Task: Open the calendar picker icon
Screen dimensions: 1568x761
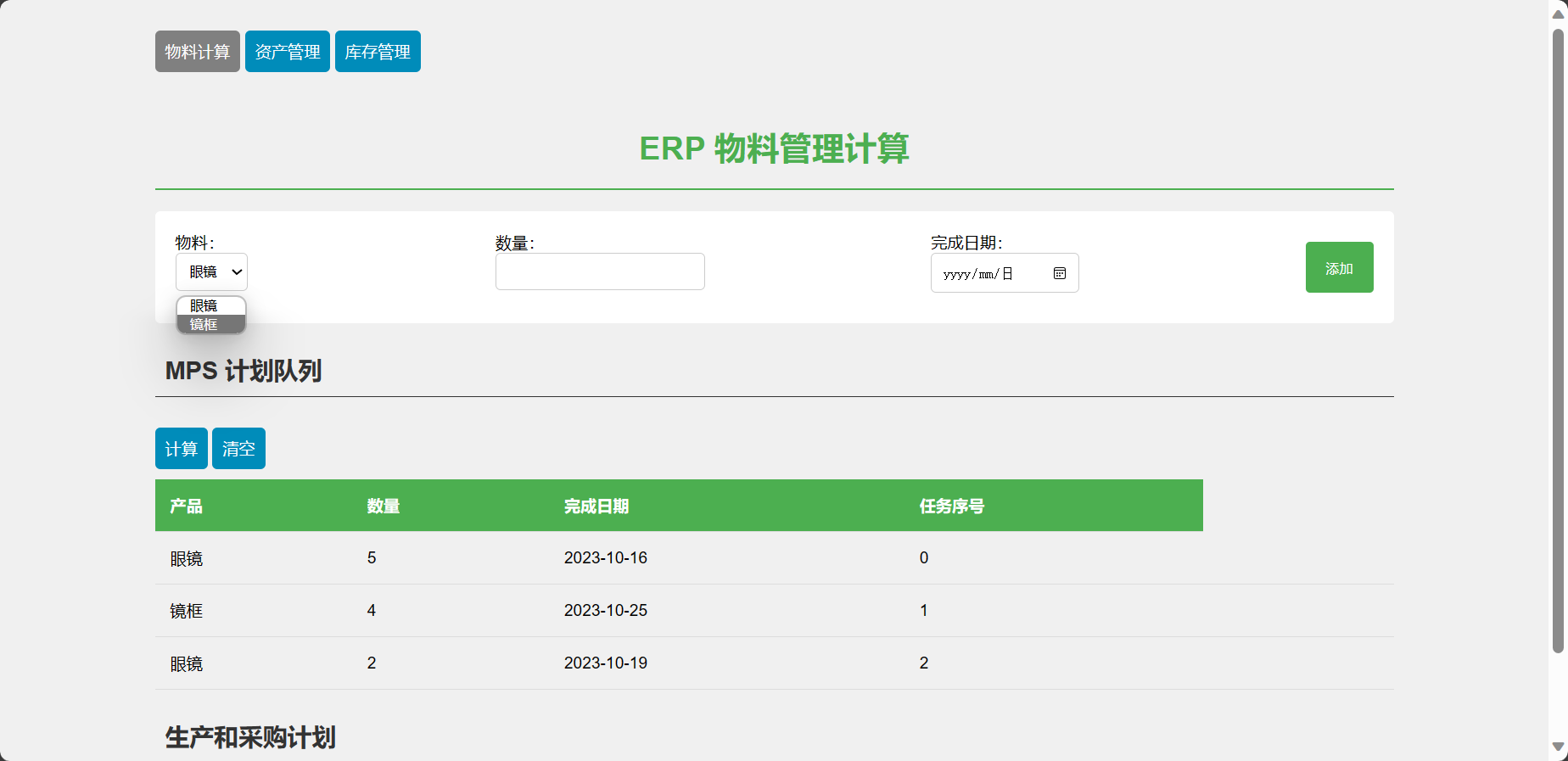Action: coord(1060,273)
